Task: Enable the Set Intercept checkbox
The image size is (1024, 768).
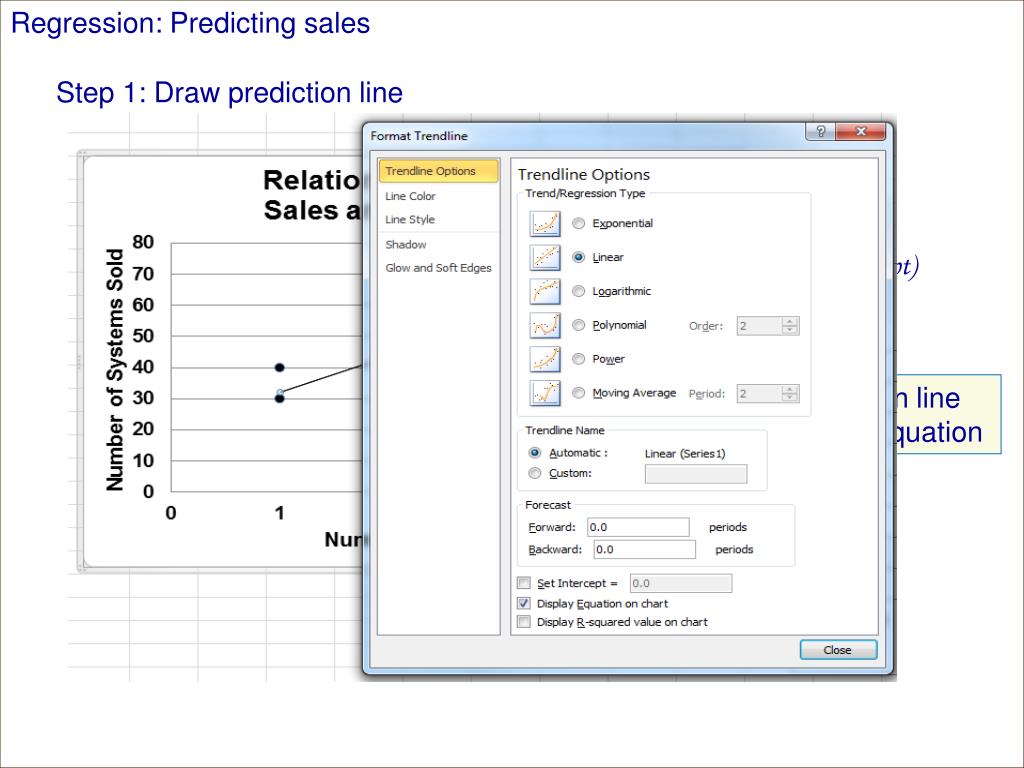Action: (x=524, y=583)
